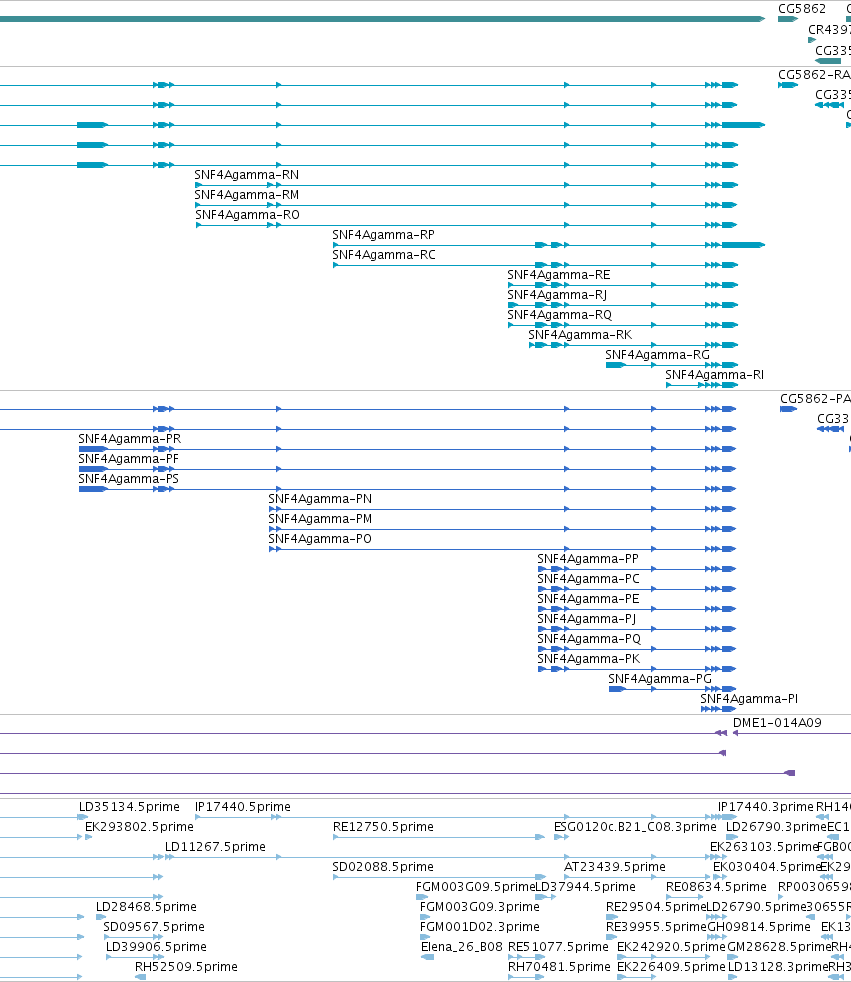Click the SNF4Agamma-PE protein label
Viewport: 851px width, 982px height.
(588, 599)
